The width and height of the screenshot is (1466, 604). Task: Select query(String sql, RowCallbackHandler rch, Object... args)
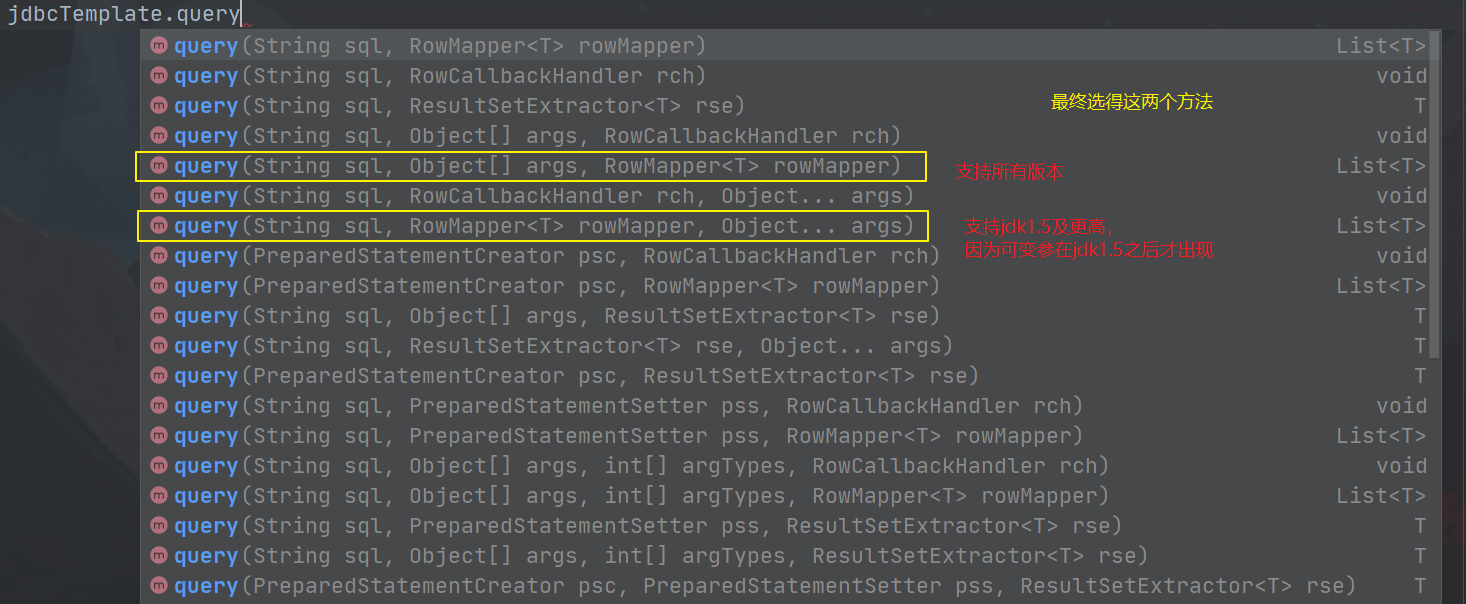(x=784, y=196)
